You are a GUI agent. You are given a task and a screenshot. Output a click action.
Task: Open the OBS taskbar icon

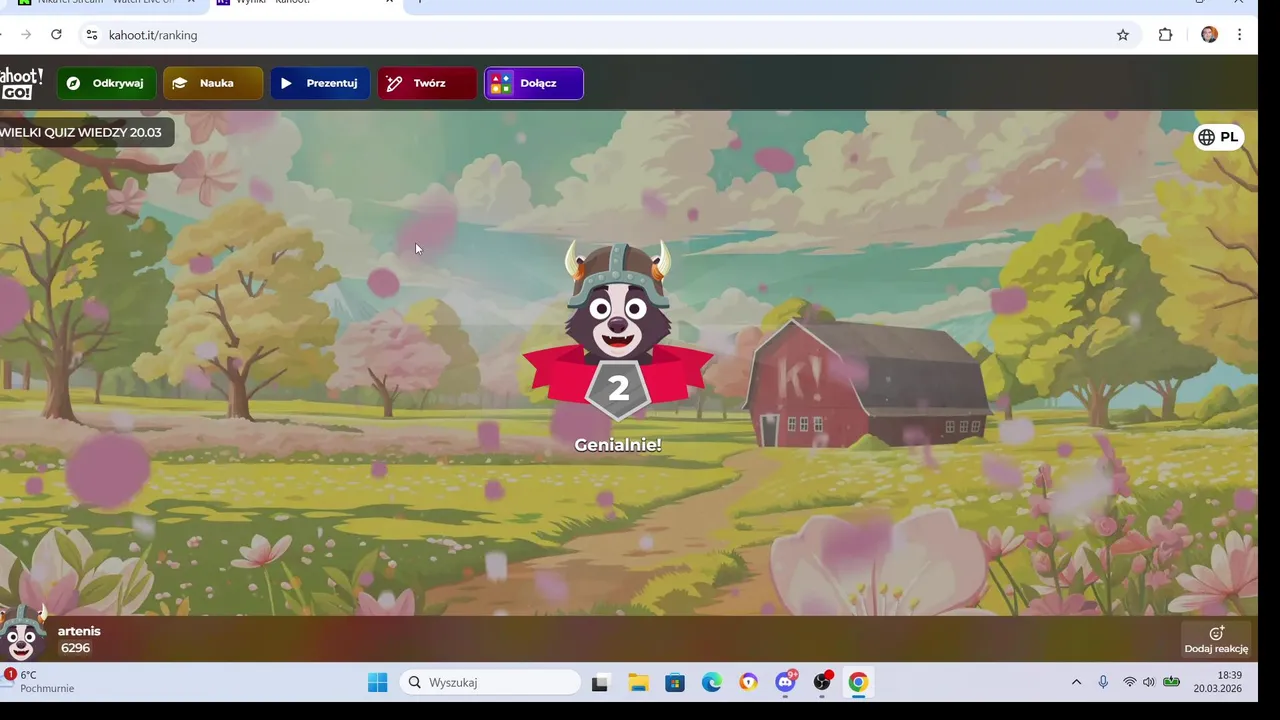point(822,682)
